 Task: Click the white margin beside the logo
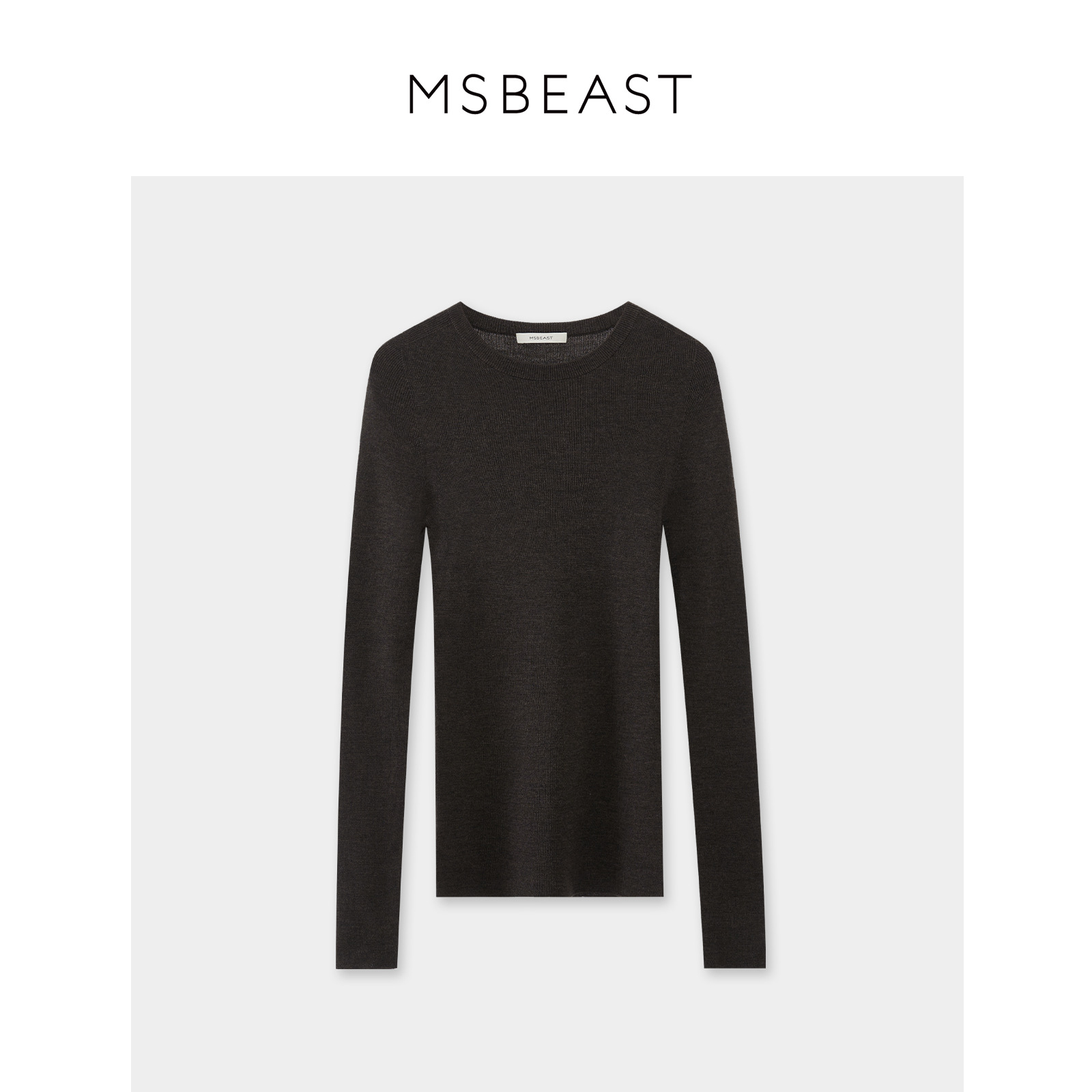click(205, 94)
